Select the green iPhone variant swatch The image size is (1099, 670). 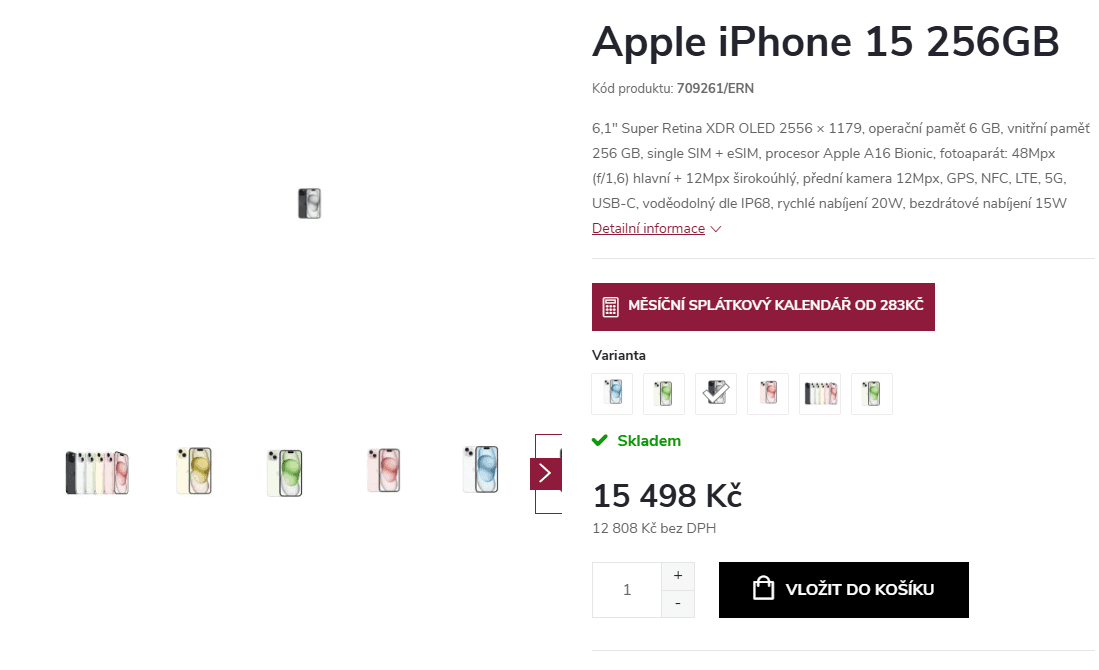click(x=664, y=393)
